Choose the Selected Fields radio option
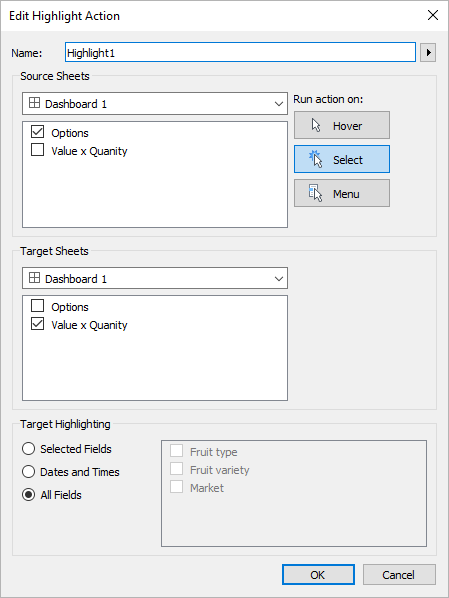The width and height of the screenshot is (449, 598). (x=29, y=448)
